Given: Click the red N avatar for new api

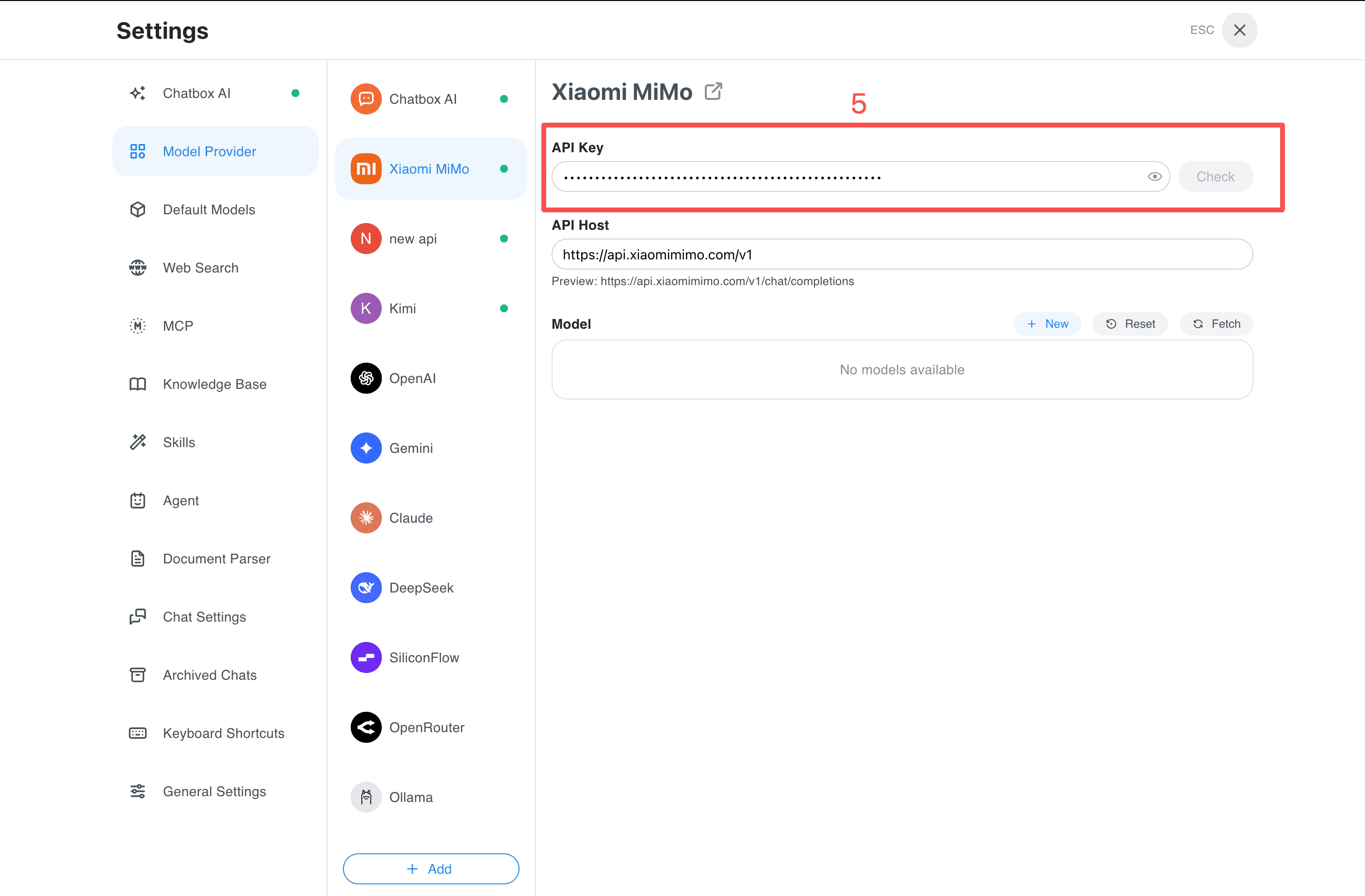Looking at the screenshot, I should click(x=366, y=239).
